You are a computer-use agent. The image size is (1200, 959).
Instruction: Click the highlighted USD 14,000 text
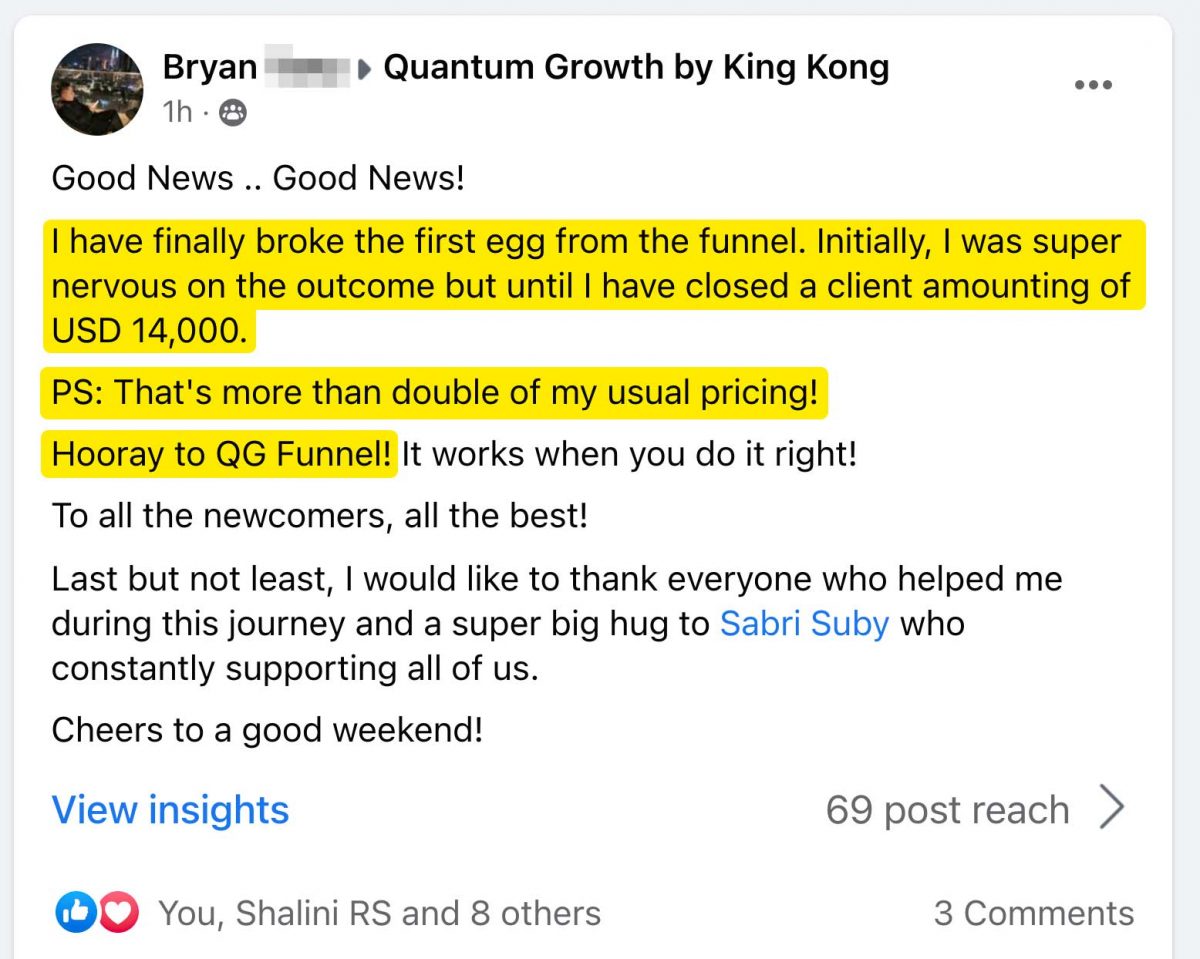tap(148, 332)
